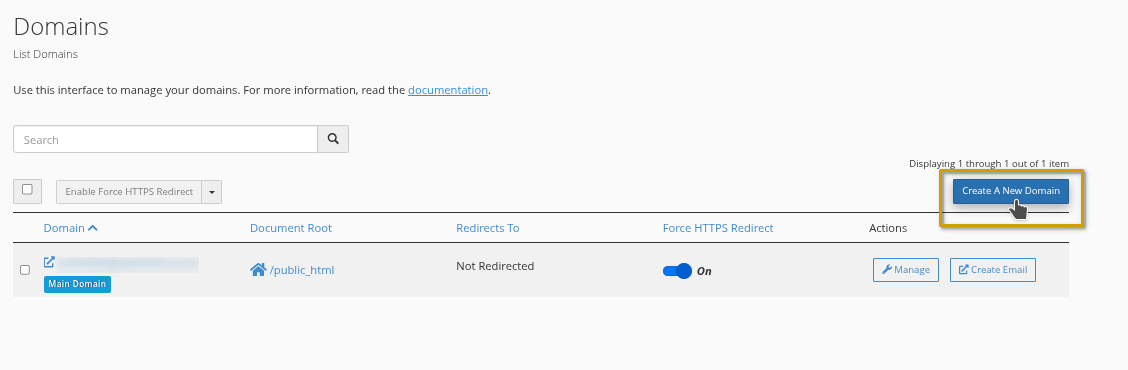Open the /public_html document root link
Viewport: 1128px width, 370px height.
pyautogui.click(x=302, y=271)
